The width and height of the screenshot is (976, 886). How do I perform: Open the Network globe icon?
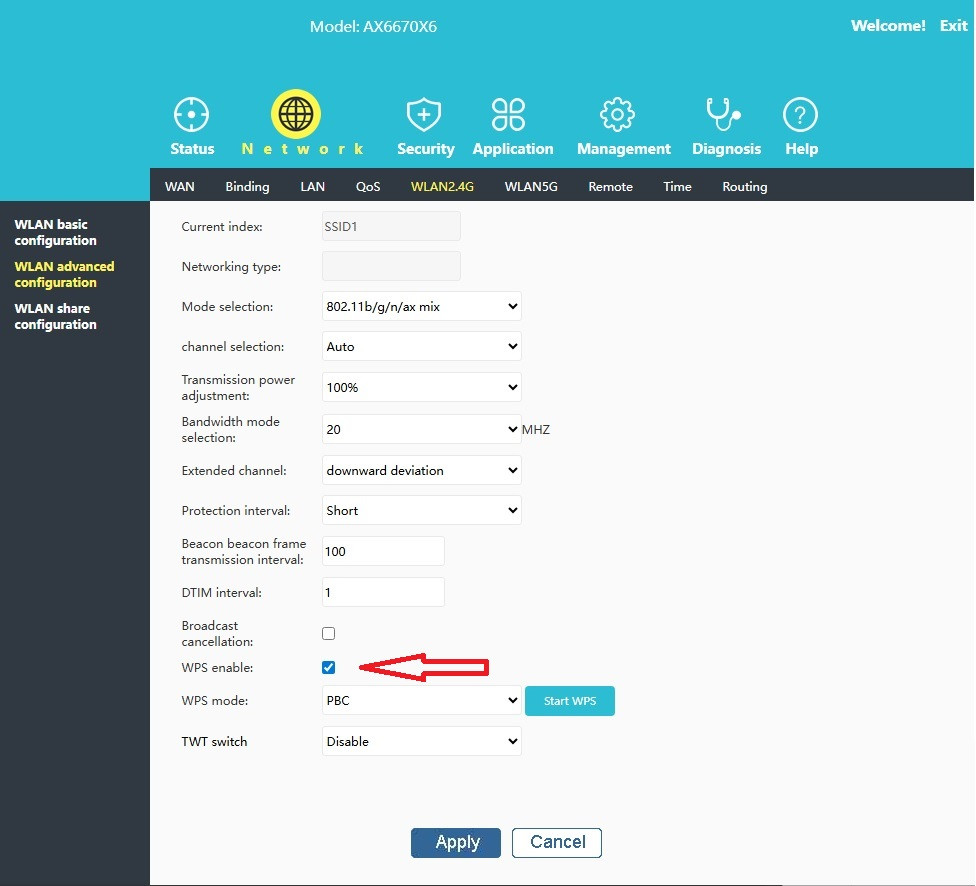tap(295, 114)
